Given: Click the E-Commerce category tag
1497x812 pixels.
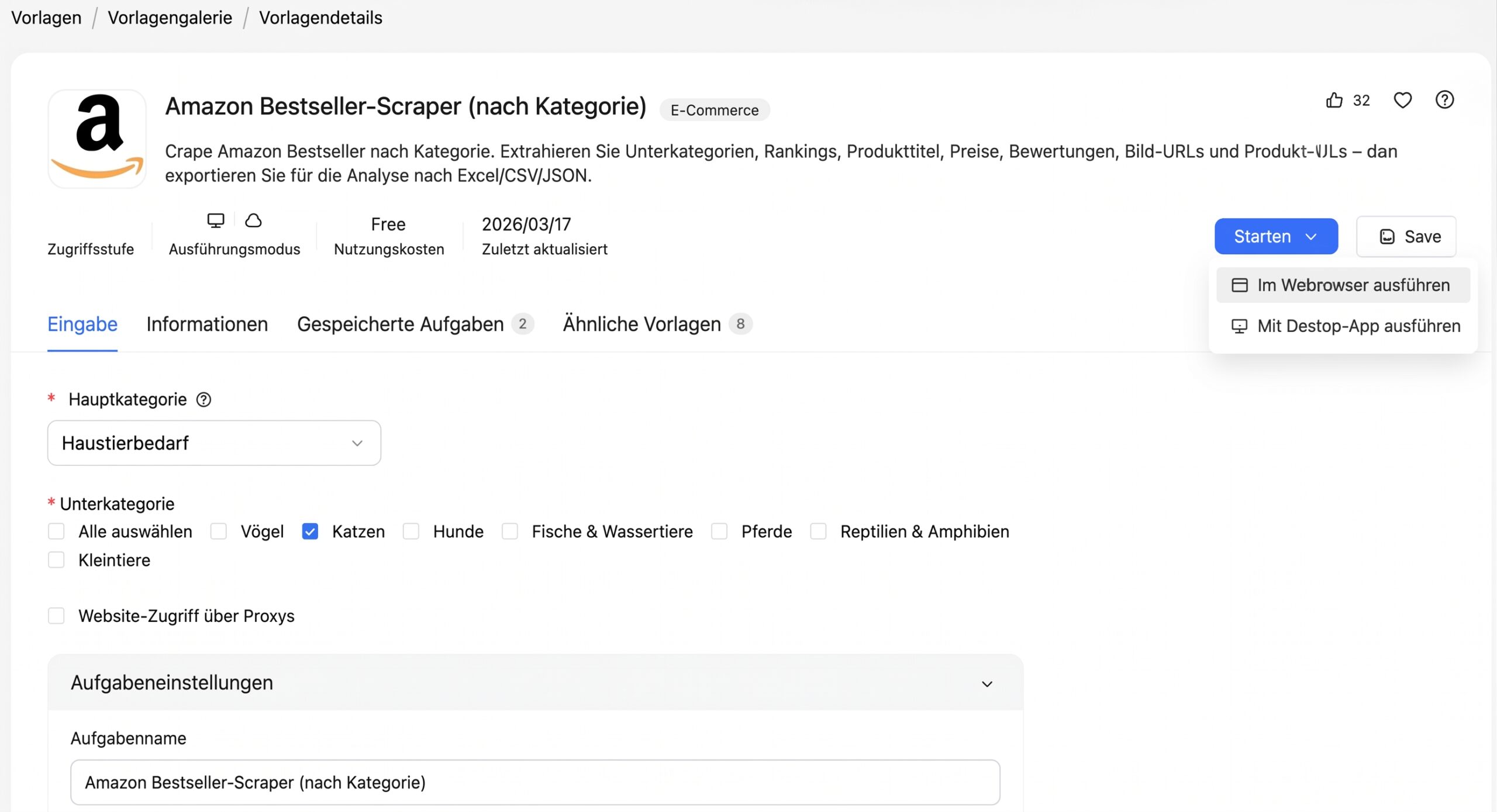Looking at the screenshot, I should coord(714,110).
